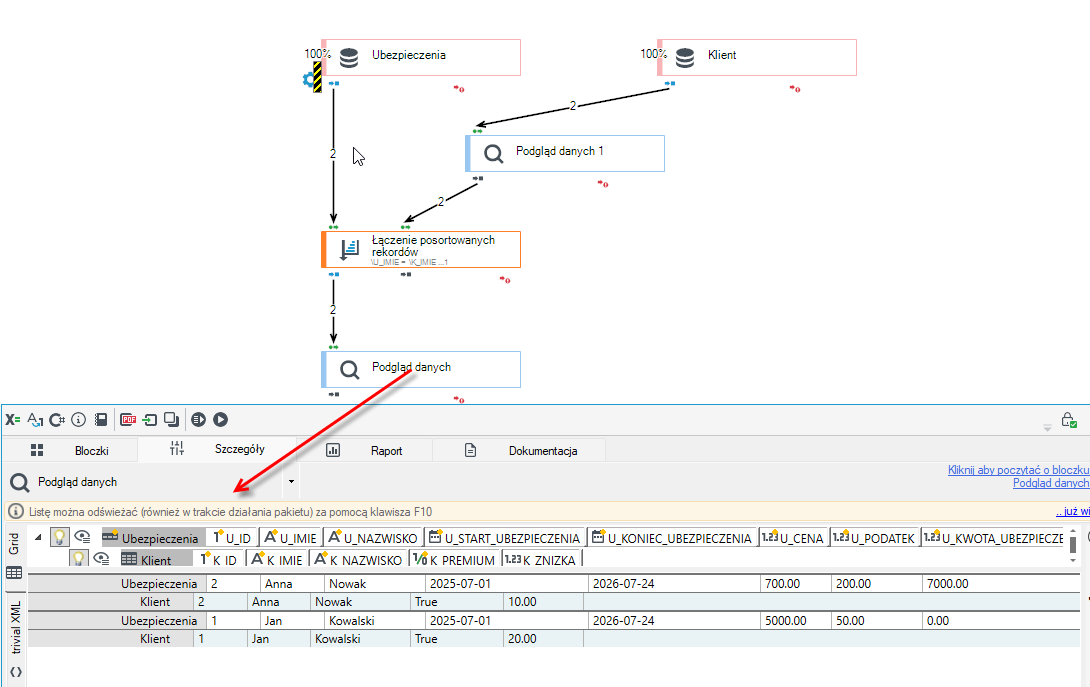The height and width of the screenshot is (687, 1090).
Task: Select the Podgląd danych block on canvas
Action: tap(421, 369)
